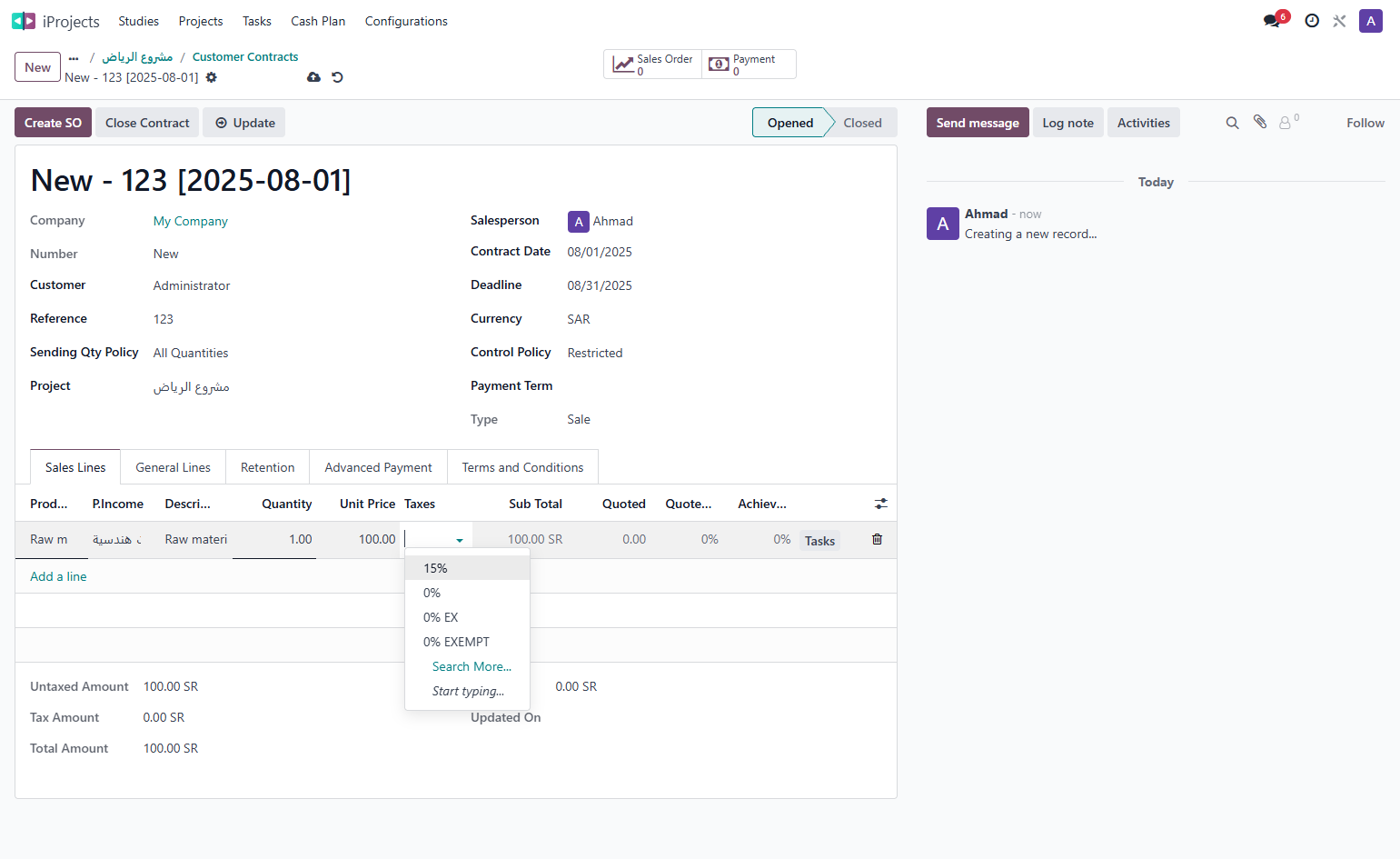This screenshot has height=859, width=1400.
Task: Switch to Retention tab
Action: click(x=267, y=467)
